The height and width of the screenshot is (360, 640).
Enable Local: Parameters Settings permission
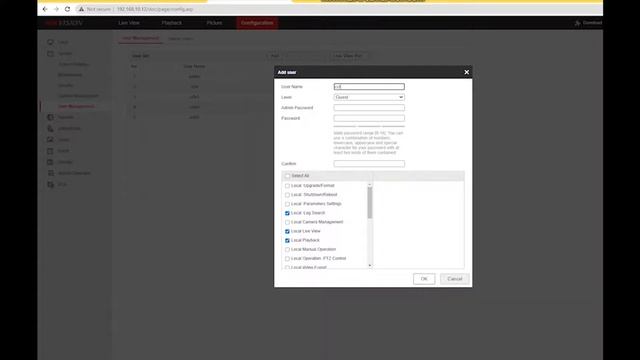(287, 204)
